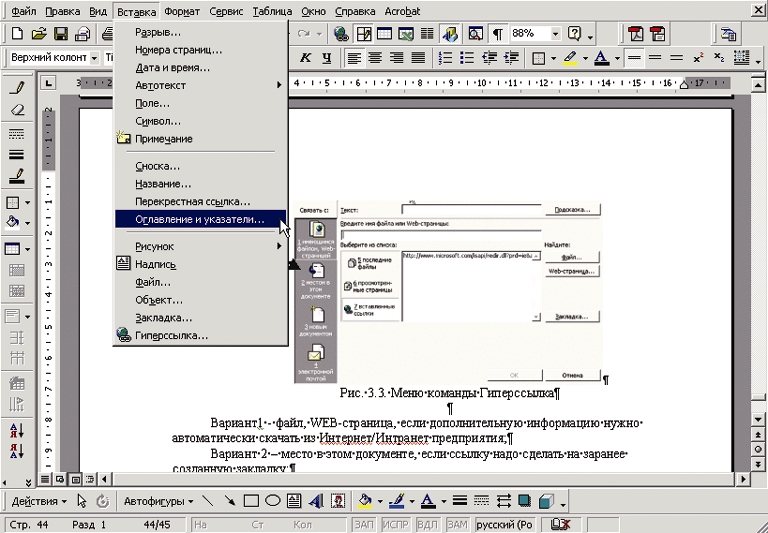The width and height of the screenshot is (768, 533).
Task: Click the drawing Fill Color bucket
Action: point(365,501)
